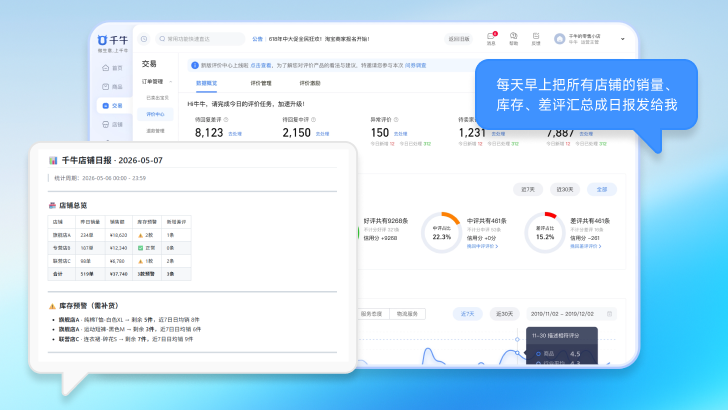Image resolution: width=728 pixels, height=410 pixels.
Task: Open the 消息 messages icon with red badge
Action: coord(491,39)
